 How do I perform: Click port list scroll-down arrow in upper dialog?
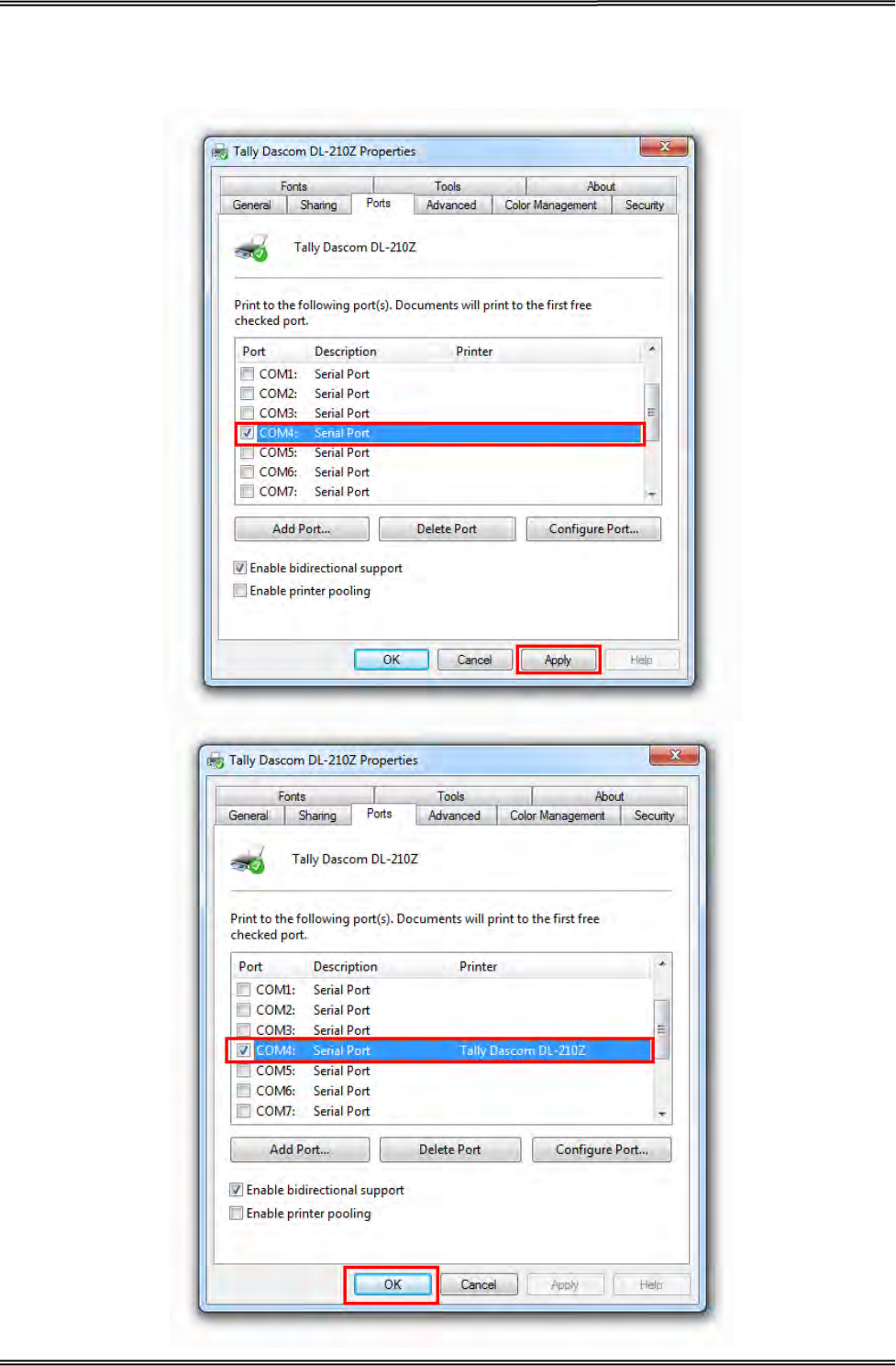[652, 494]
